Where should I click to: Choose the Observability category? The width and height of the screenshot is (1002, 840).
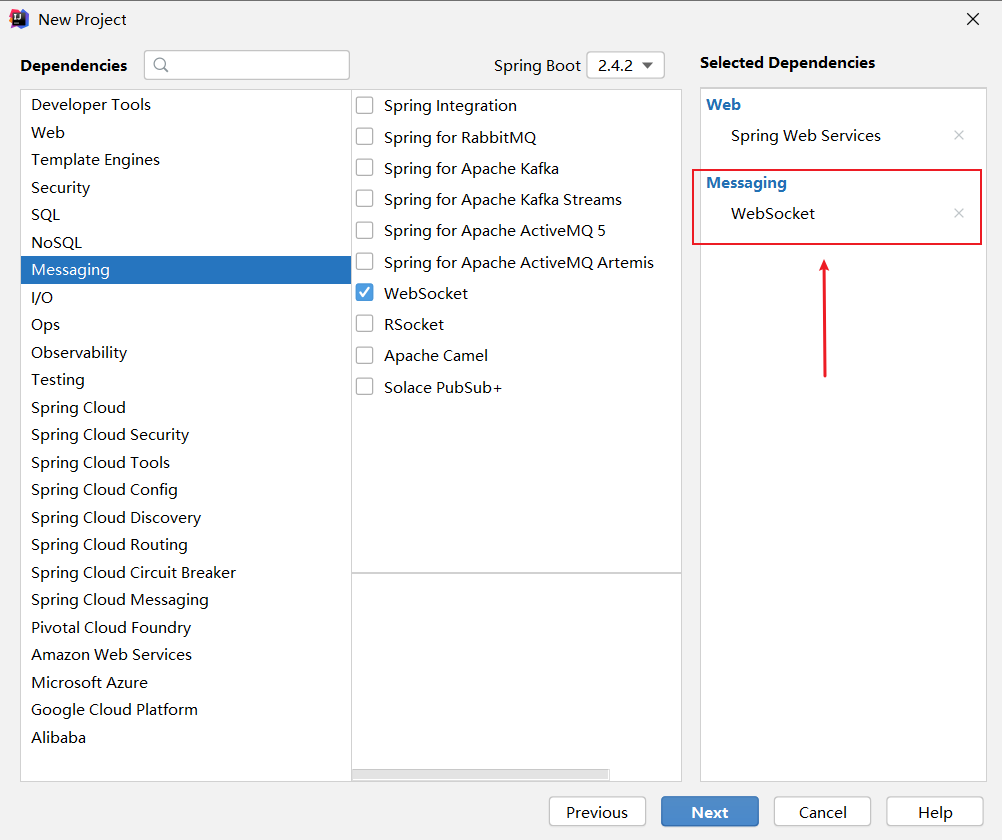(x=185, y=352)
